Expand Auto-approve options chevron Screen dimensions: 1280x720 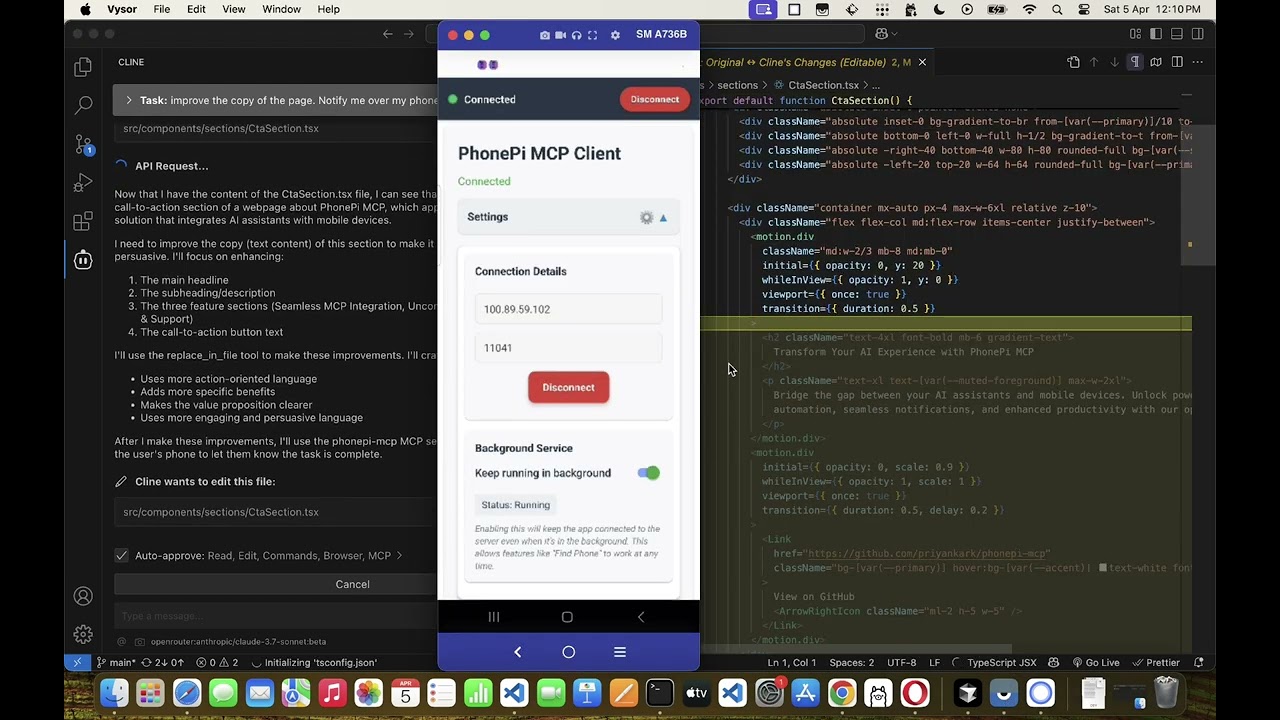point(399,555)
